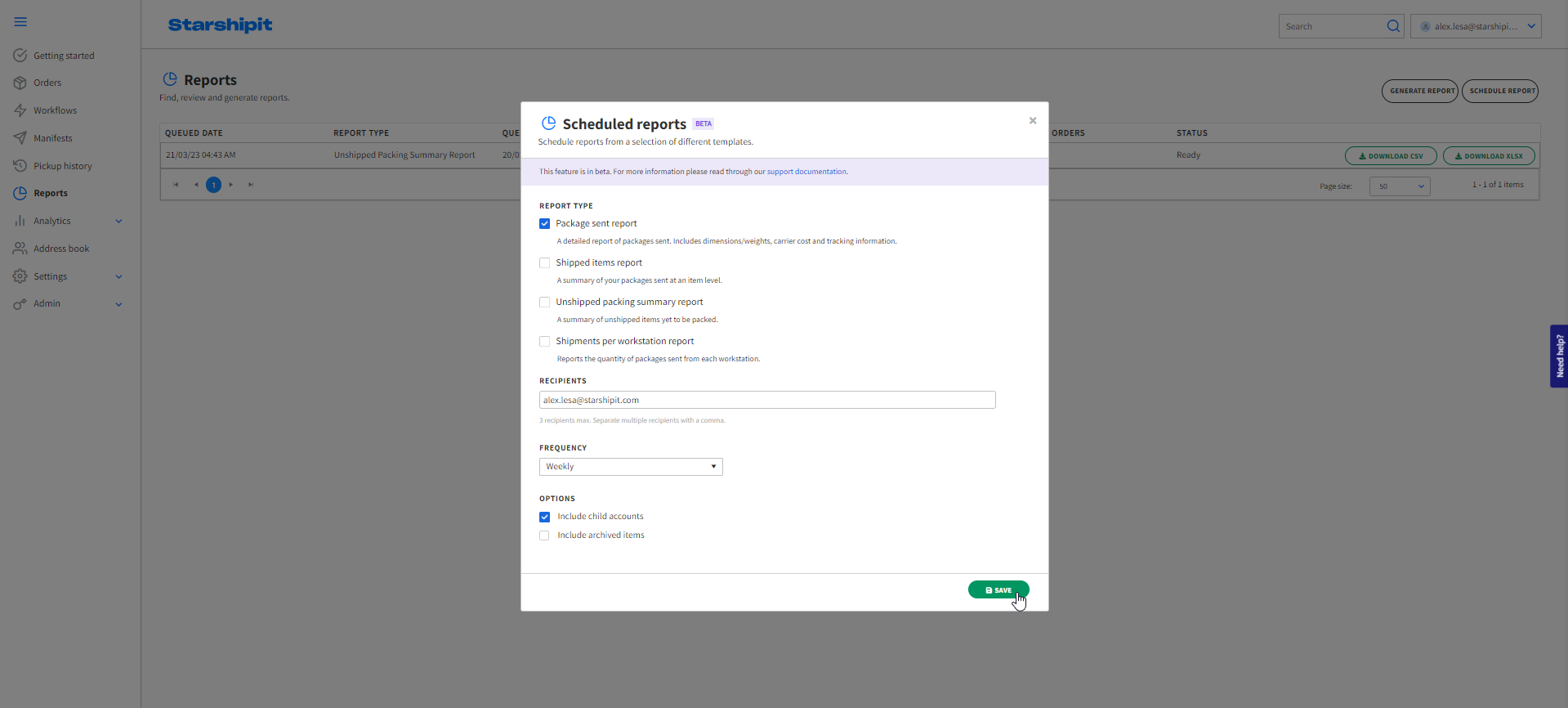Click the Download CSV button
This screenshot has height=708, width=1568.
pos(1391,156)
